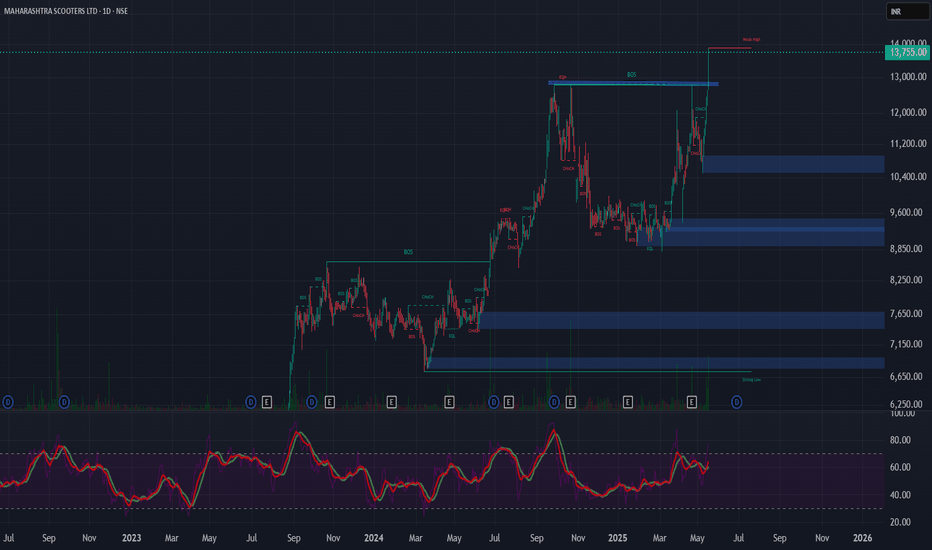Click the 7,150.00 price axis label
Screen dimensions: 932x550
(908, 344)
